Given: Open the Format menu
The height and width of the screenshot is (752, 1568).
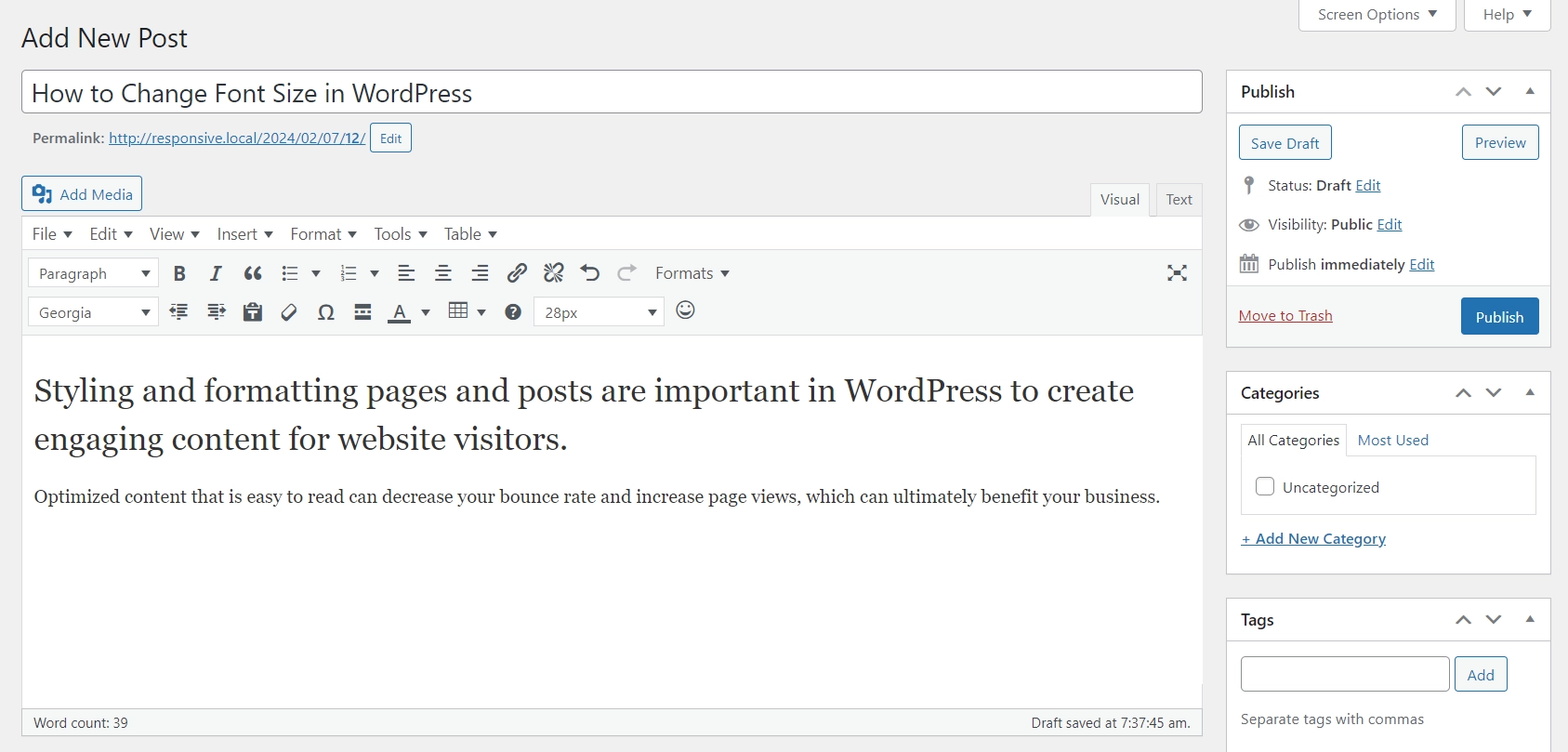Looking at the screenshot, I should point(323,234).
